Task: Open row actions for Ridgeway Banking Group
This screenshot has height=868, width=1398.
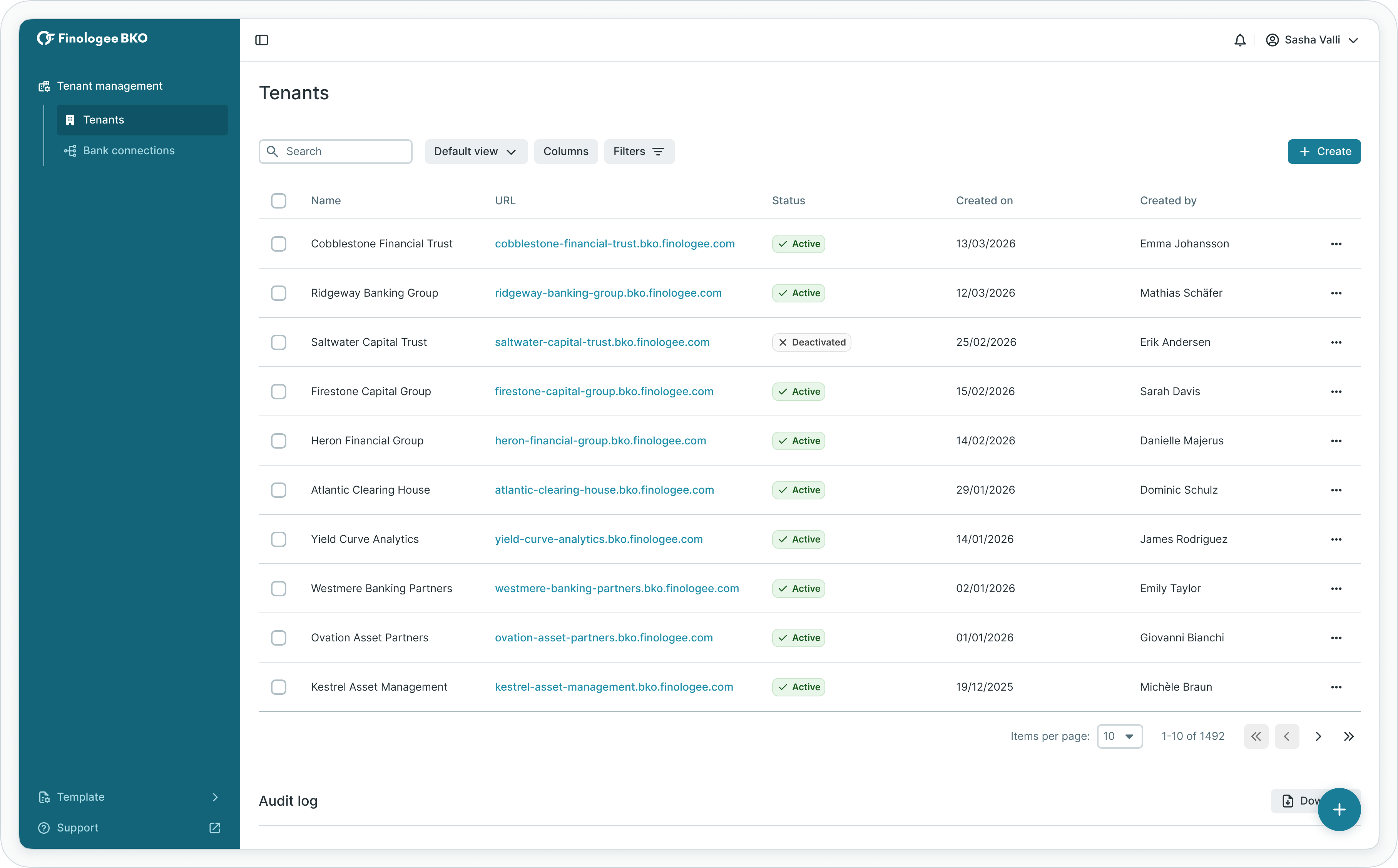Action: pyautogui.click(x=1336, y=293)
